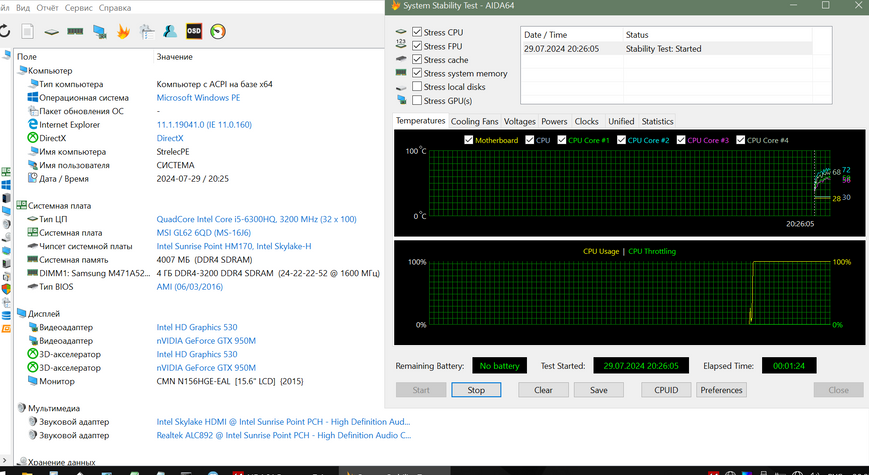
Task: Enable Stress GPU(s) checkbox
Action: (417, 100)
